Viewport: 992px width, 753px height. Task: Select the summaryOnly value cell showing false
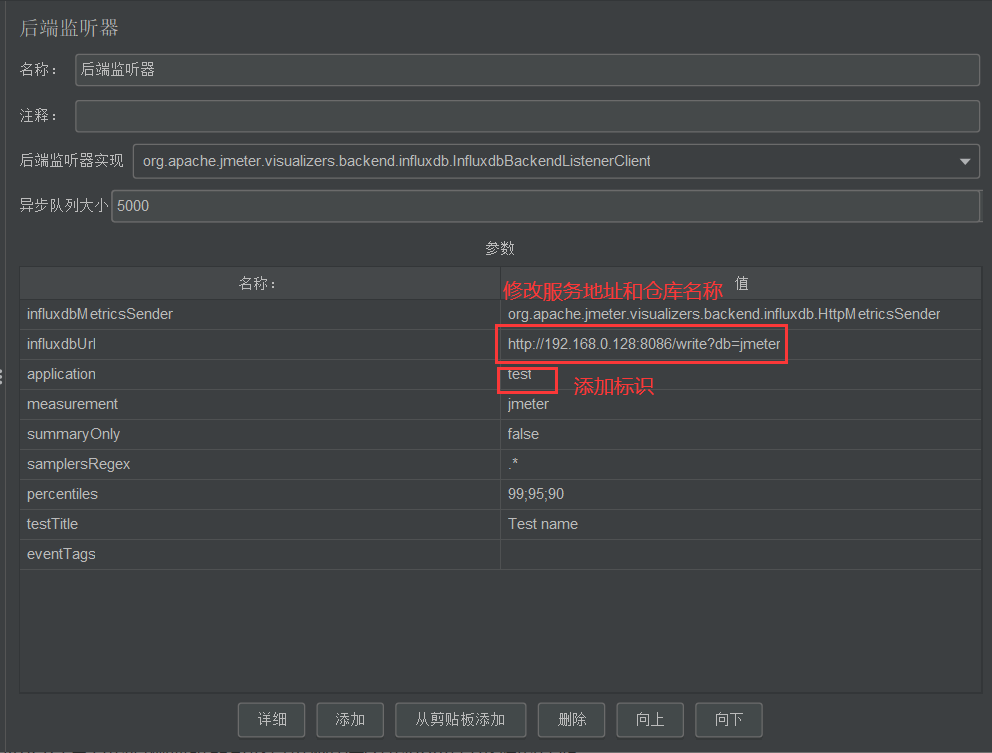[740, 435]
